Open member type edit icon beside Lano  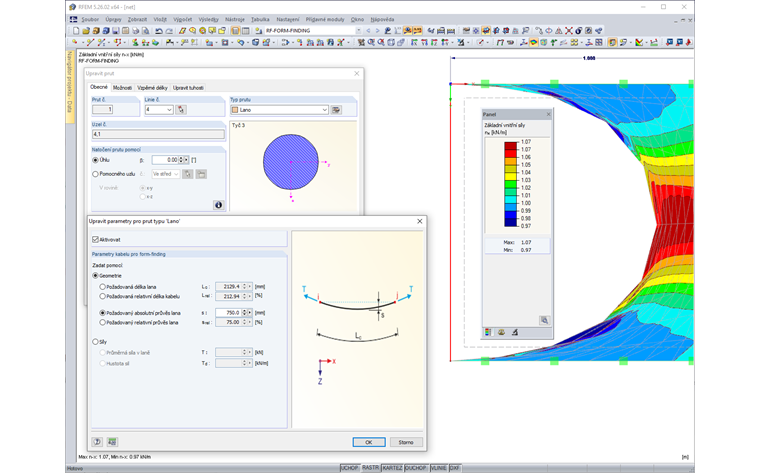coord(336,110)
